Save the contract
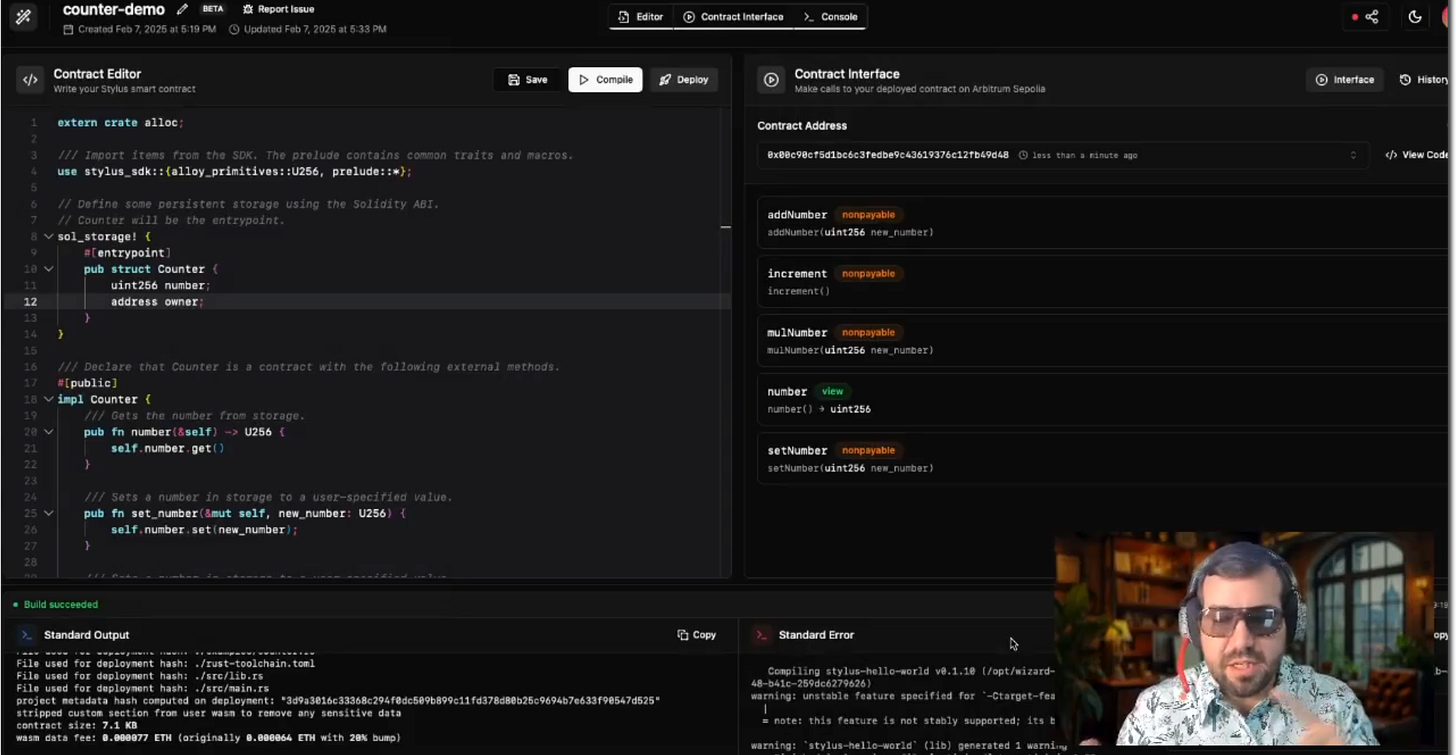 click(x=527, y=80)
